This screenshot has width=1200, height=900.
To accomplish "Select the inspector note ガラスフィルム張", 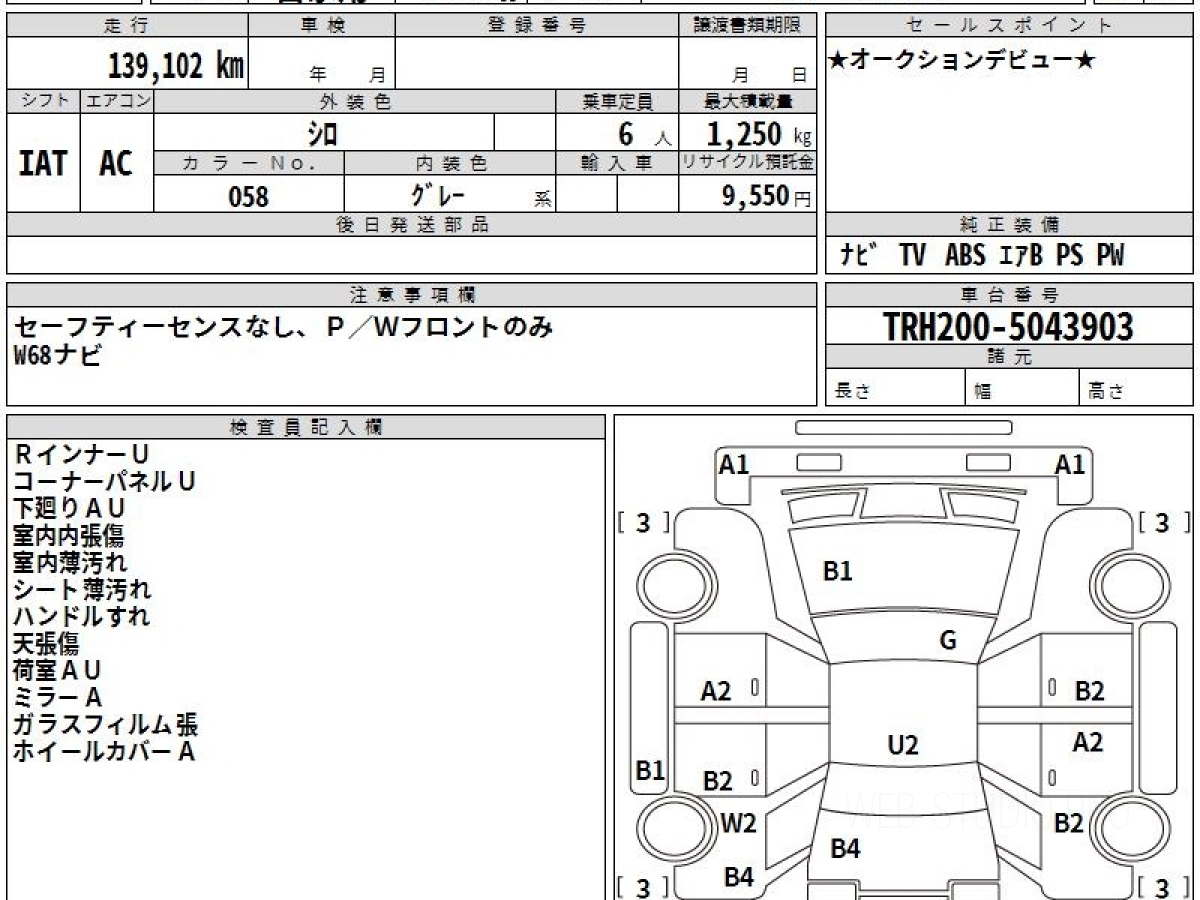I will coord(105,724).
